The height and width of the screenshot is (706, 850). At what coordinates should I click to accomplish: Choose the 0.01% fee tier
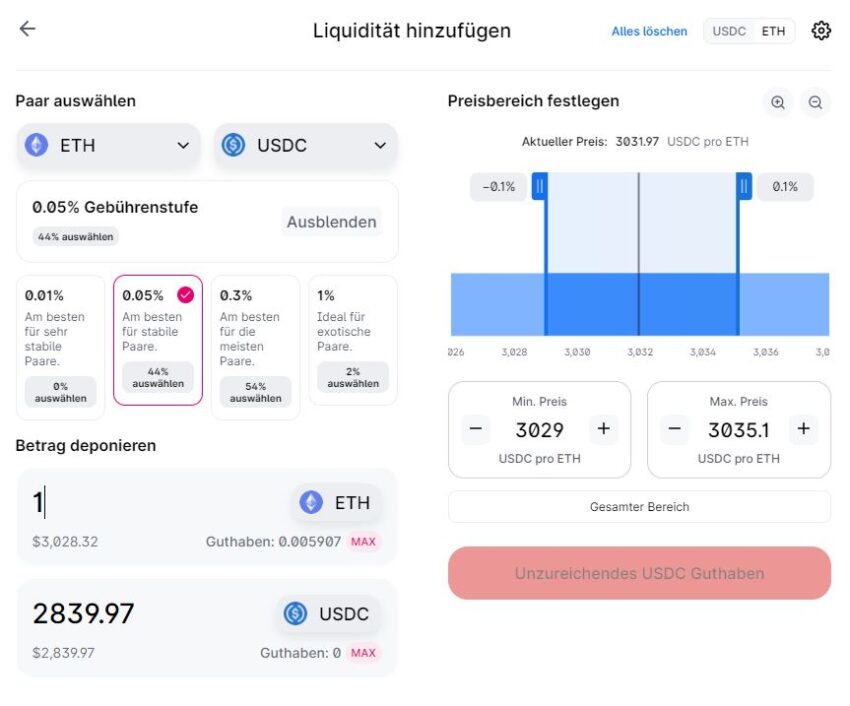click(x=60, y=347)
